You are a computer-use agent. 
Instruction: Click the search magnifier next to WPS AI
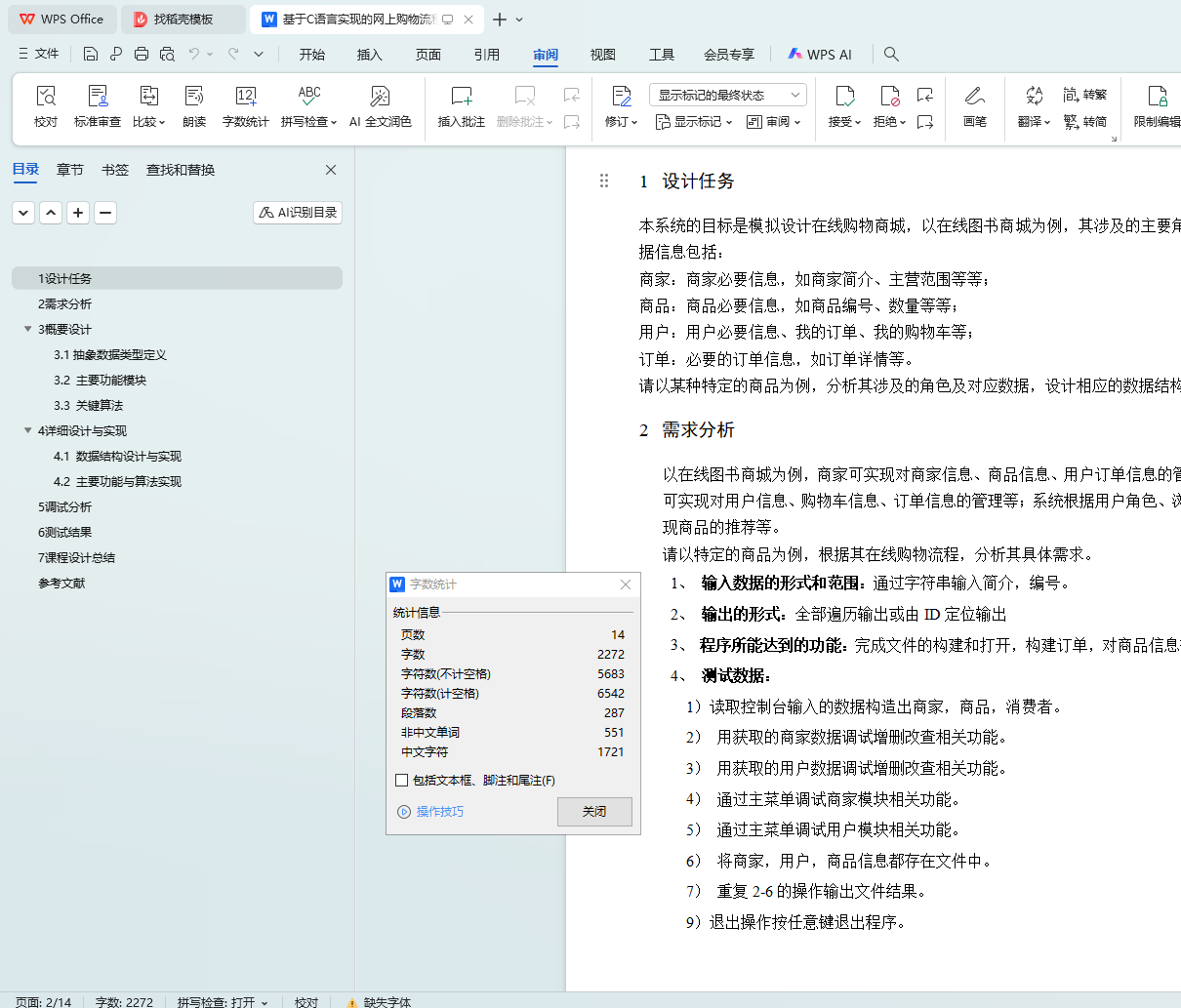891,54
